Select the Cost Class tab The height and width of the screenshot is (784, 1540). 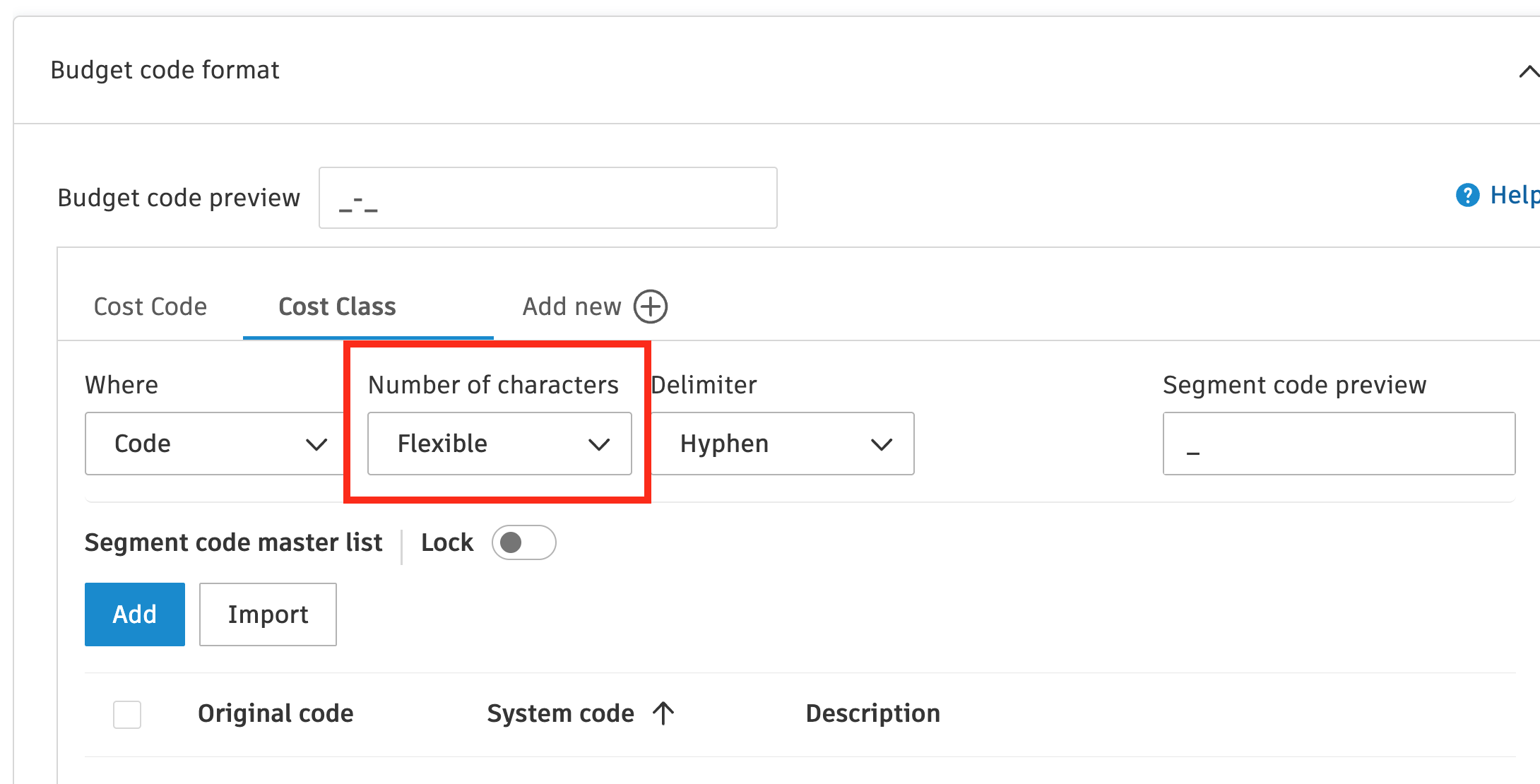coord(337,307)
